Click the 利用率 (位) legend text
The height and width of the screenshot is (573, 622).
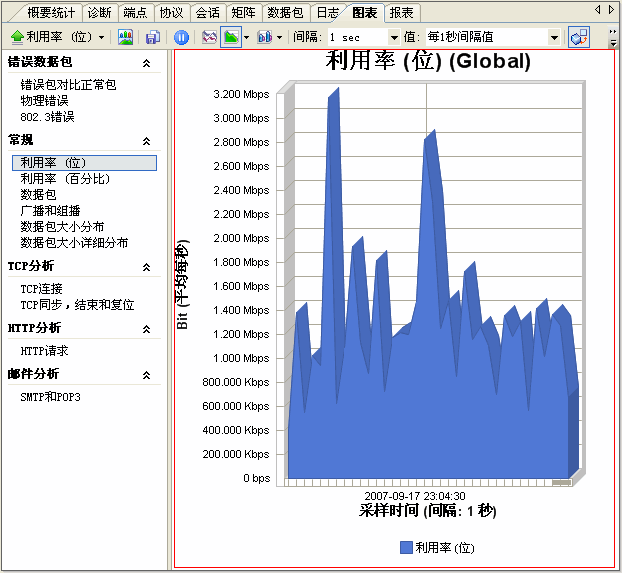pyautogui.click(x=445, y=548)
